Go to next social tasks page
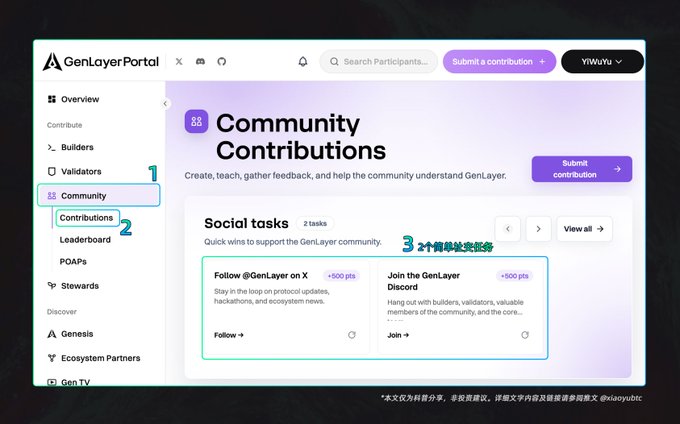This screenshot has width=680, height=424. tap(538, 229)
